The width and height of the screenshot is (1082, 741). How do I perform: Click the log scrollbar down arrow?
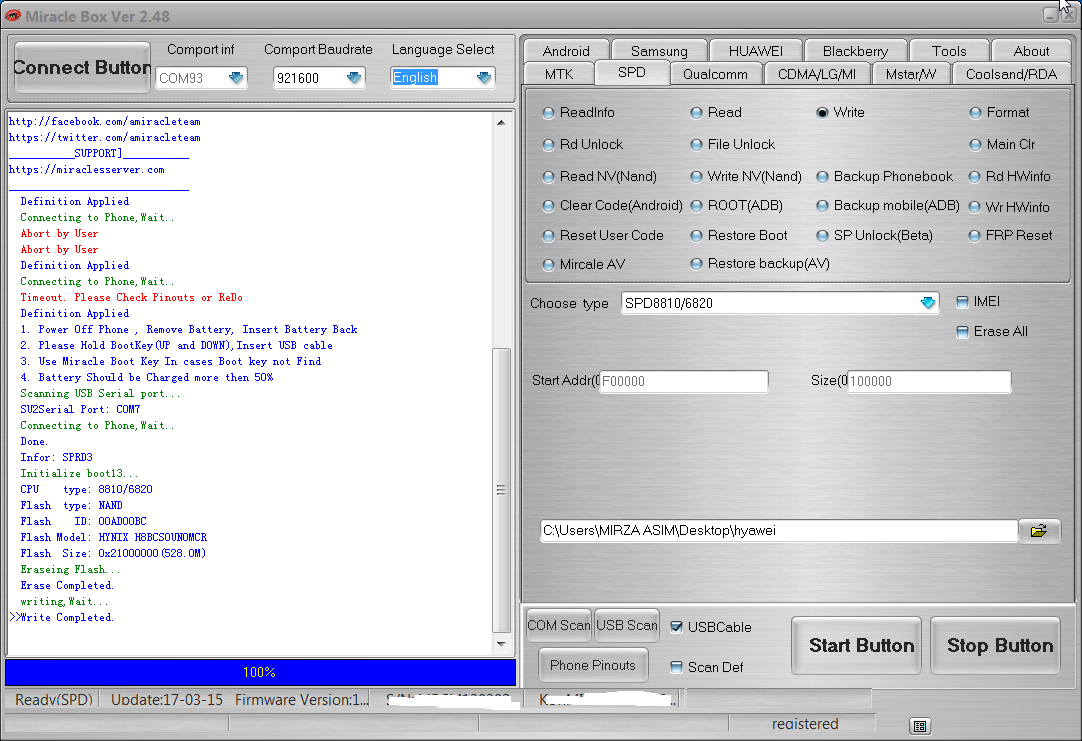pos(501,644)
